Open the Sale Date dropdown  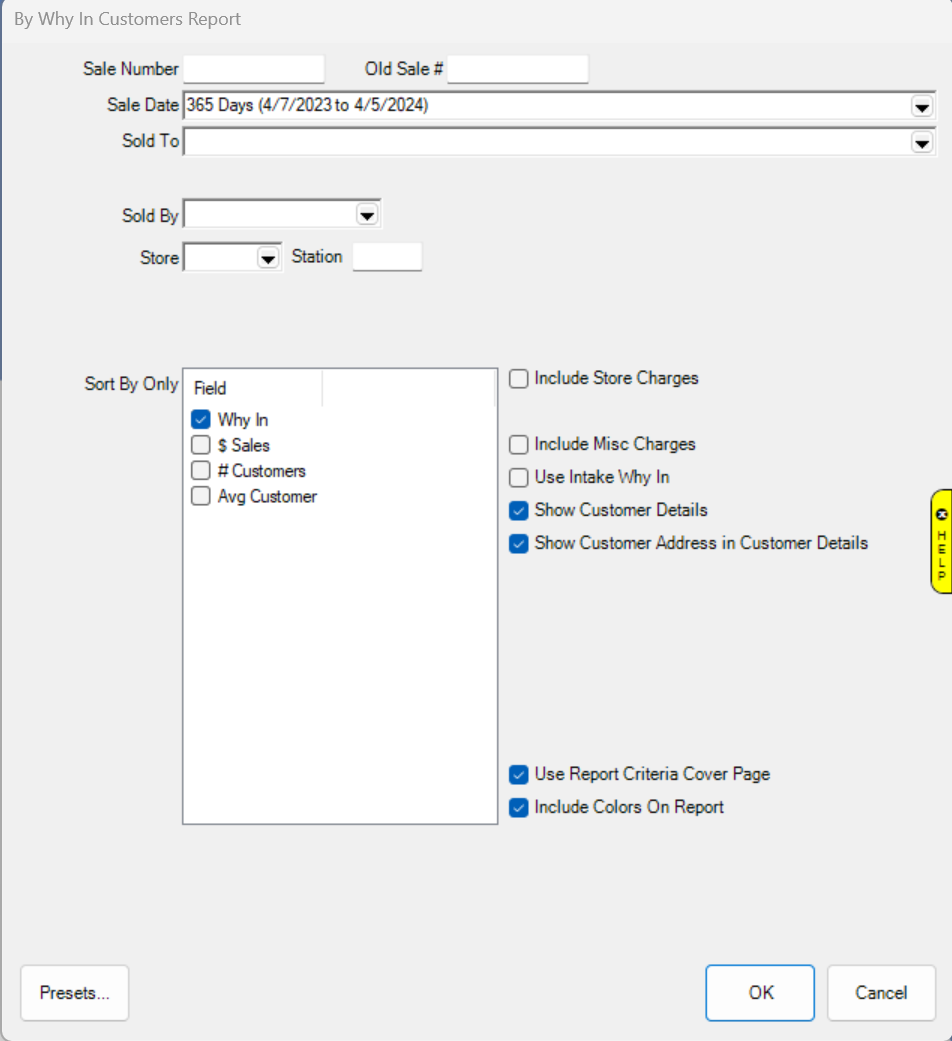(921, 106)
